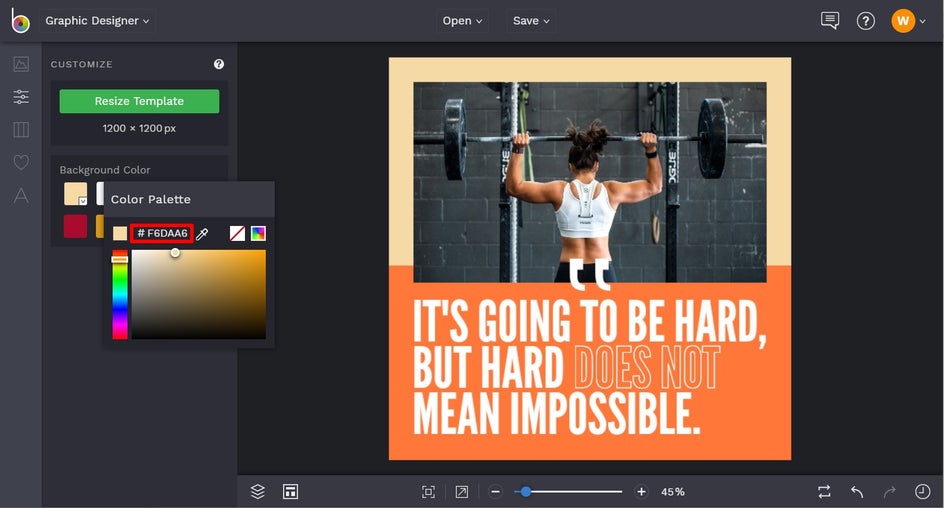Screen dimensions: 944x508
Task: Click the BeFunky logo icon
Action: tap(20, 21)
